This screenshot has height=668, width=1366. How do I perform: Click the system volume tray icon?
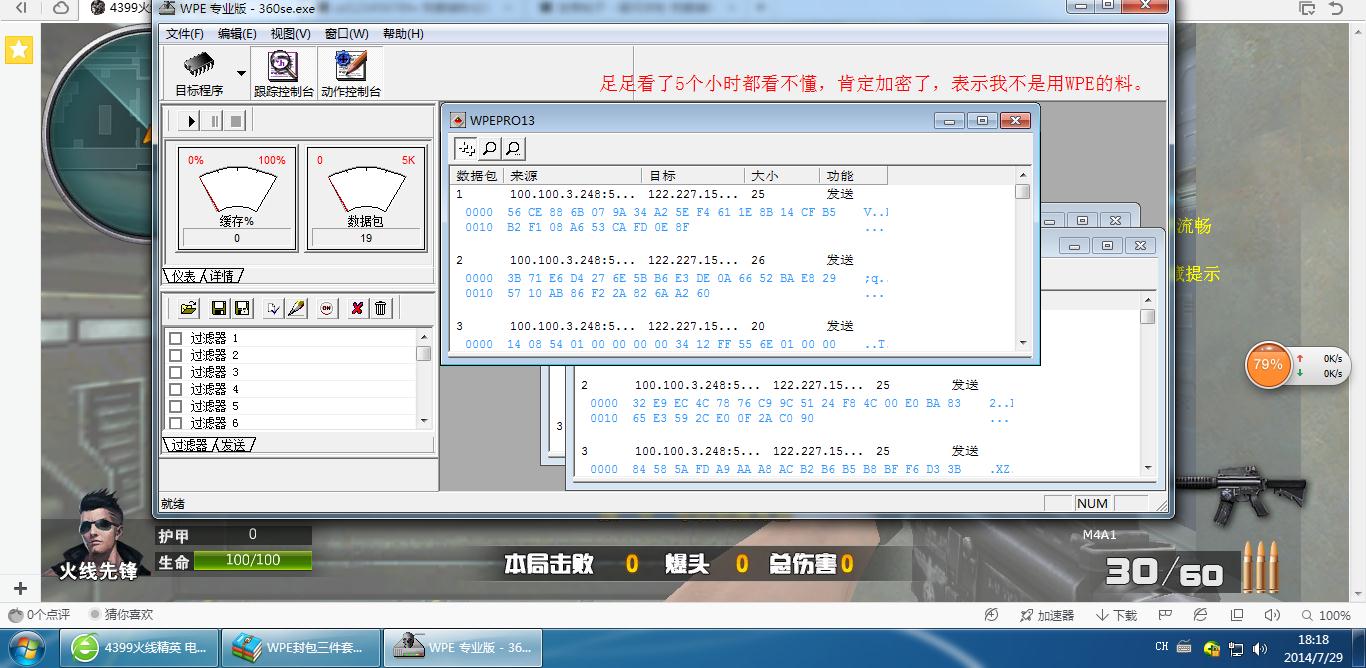click(1259, 648)
